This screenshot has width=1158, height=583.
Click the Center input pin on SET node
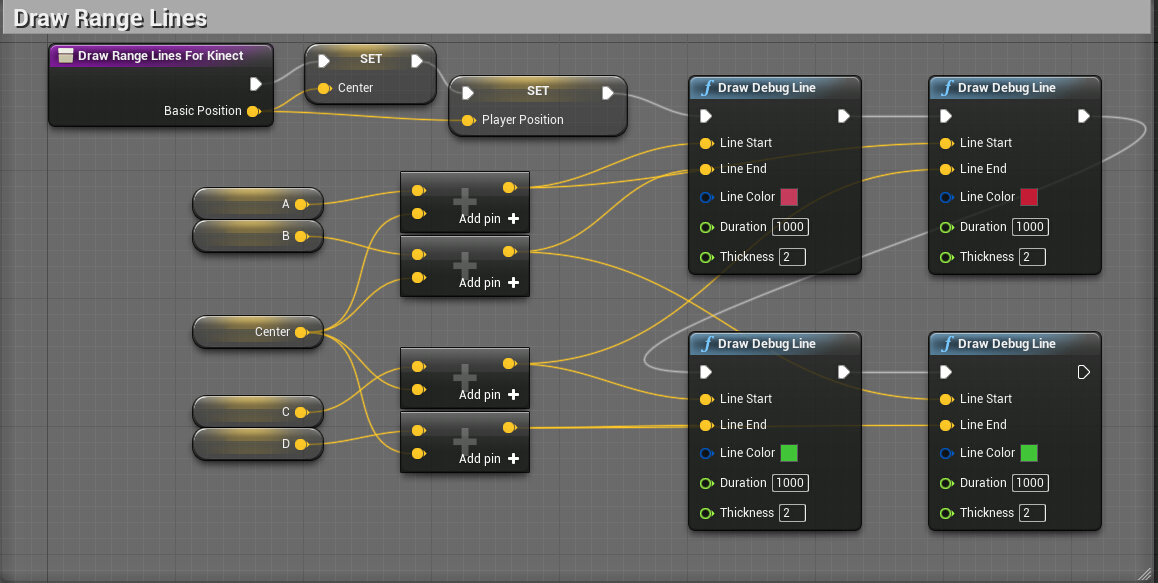click(x=324, y=88)
